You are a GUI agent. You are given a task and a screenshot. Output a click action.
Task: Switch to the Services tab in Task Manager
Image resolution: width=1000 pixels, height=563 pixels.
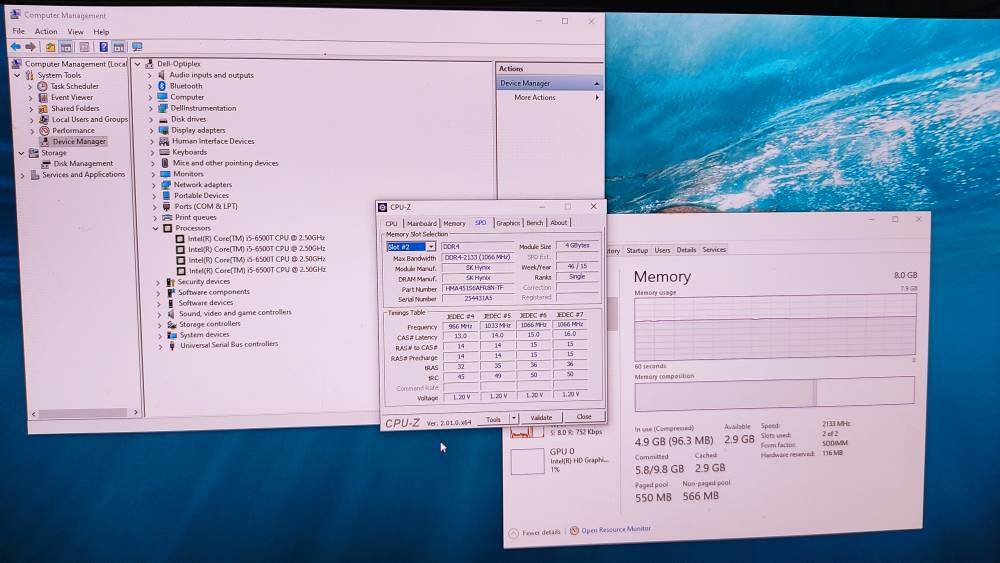point(714,250)
